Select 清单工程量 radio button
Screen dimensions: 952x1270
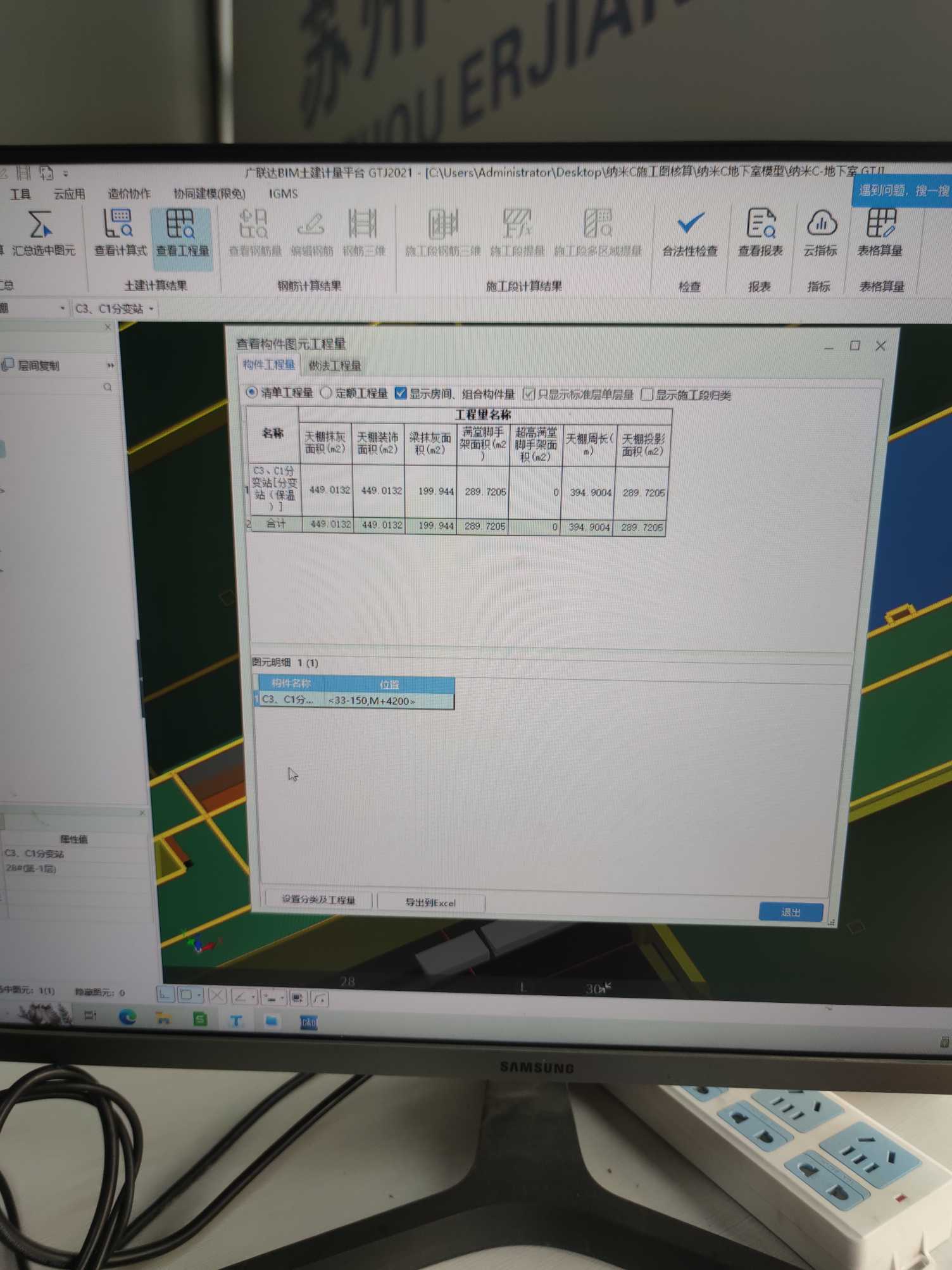click(x=252, y=393)
